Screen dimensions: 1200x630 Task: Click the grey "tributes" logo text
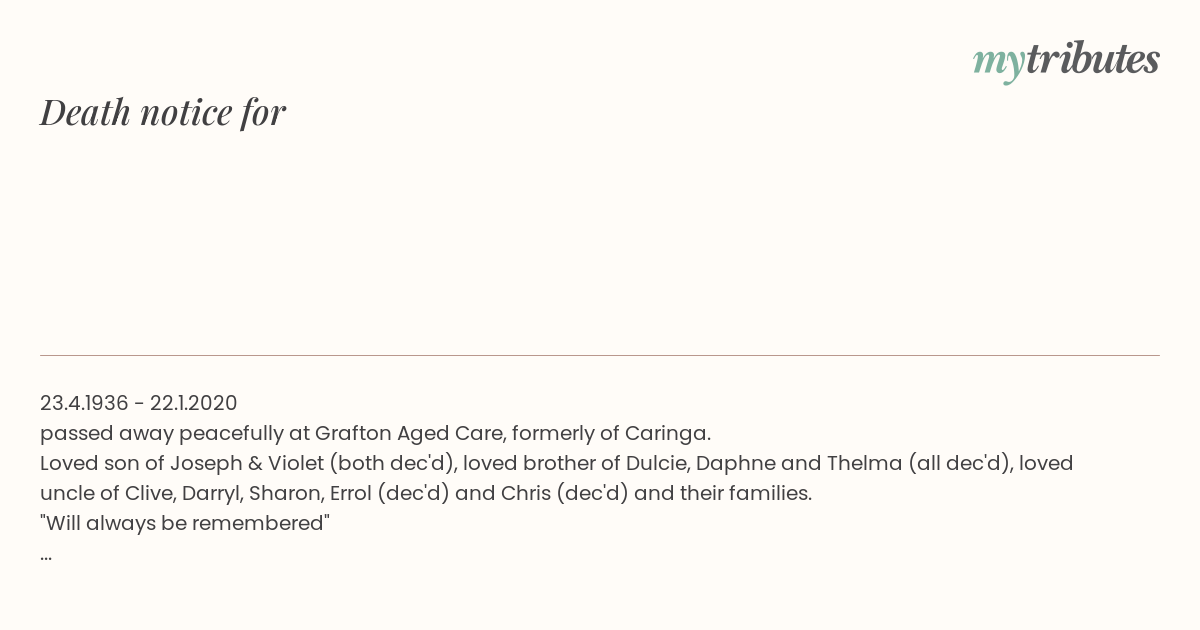coord(1093,59)
